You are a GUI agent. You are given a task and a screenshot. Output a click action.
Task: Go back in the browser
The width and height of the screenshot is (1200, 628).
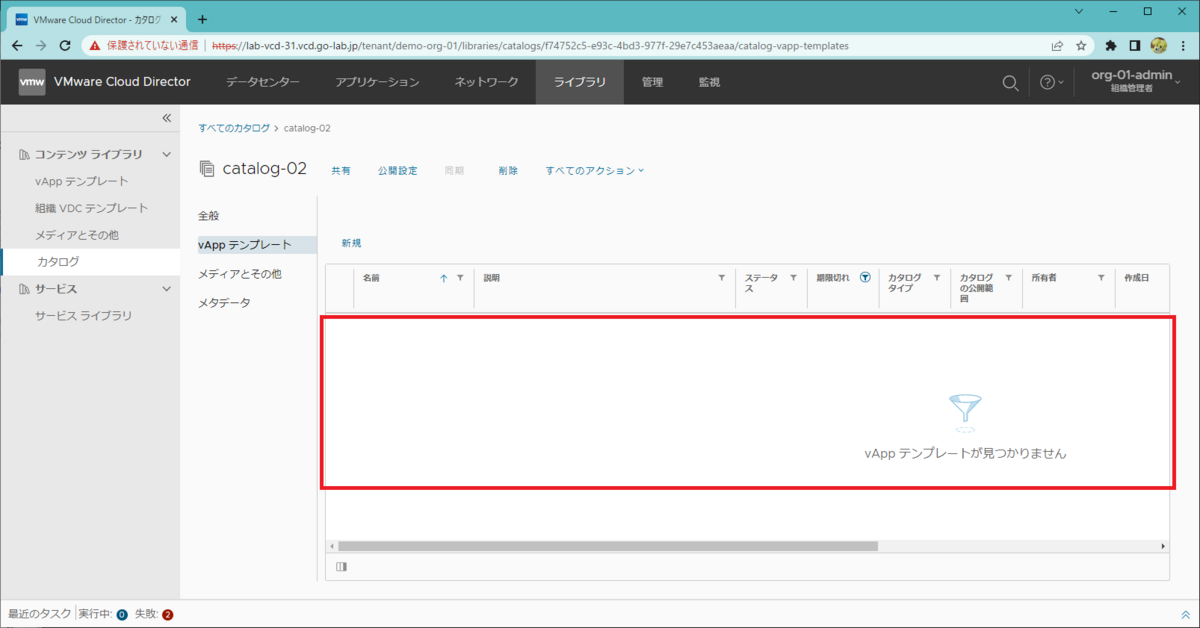click(17, 45)
